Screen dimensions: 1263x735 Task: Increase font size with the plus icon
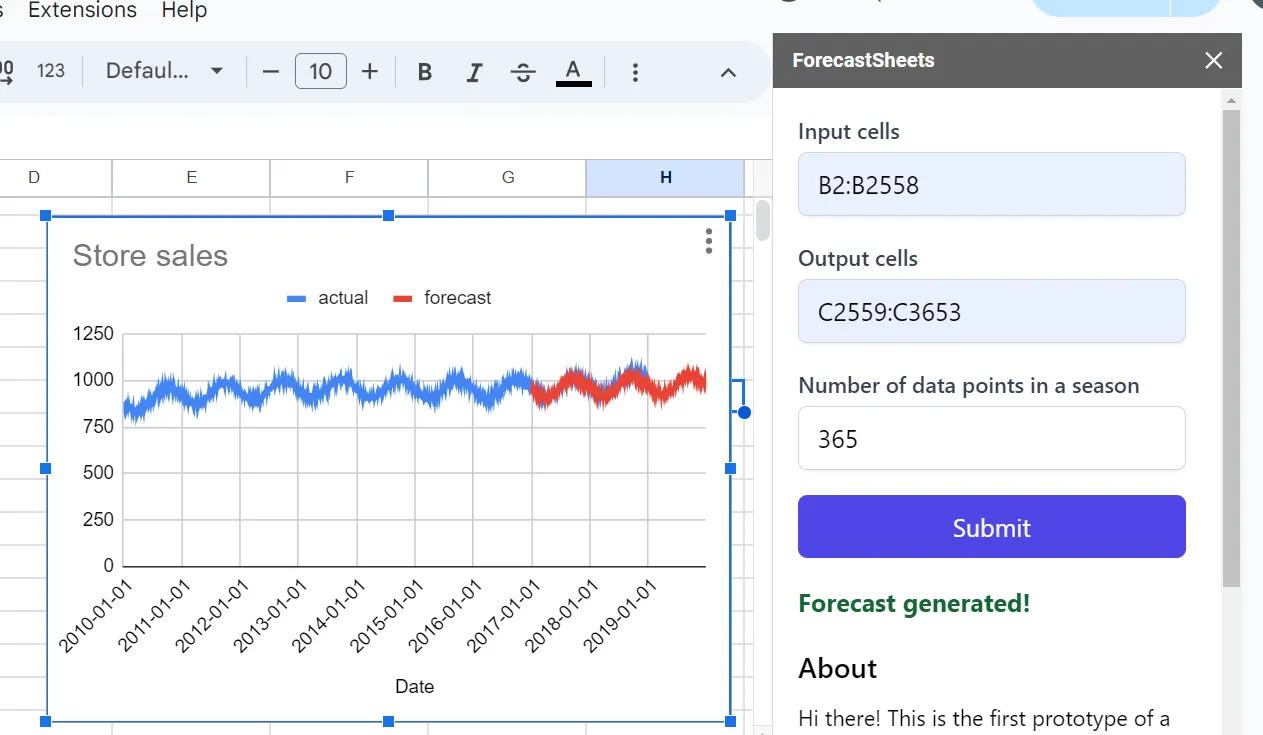pos(369,71)
